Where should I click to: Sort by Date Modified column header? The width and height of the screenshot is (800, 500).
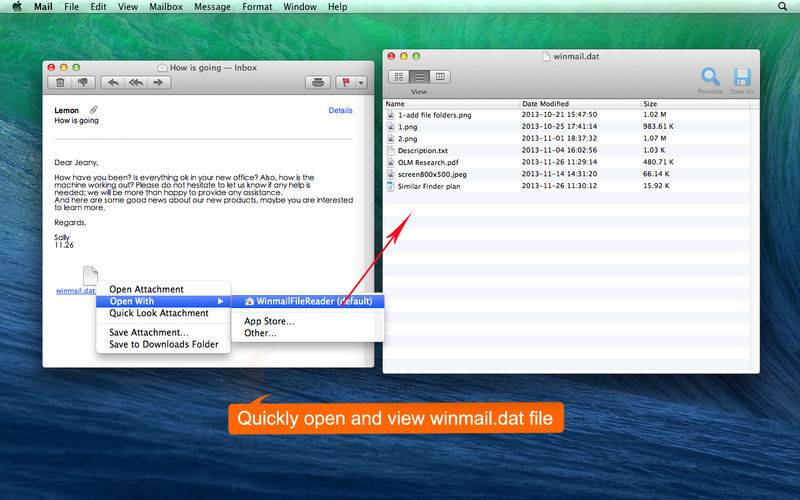coord(580,104)
